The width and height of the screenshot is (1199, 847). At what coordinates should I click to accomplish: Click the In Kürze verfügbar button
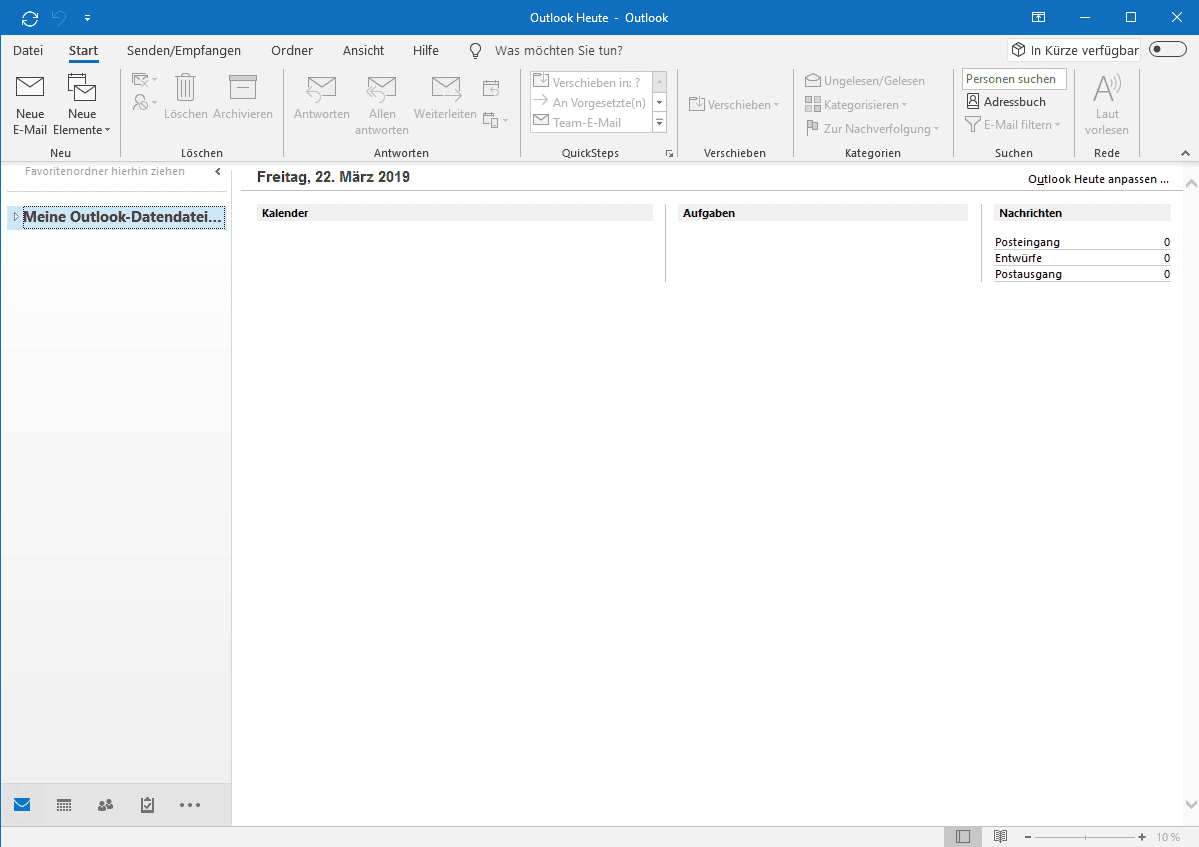tap(1074, 50)
